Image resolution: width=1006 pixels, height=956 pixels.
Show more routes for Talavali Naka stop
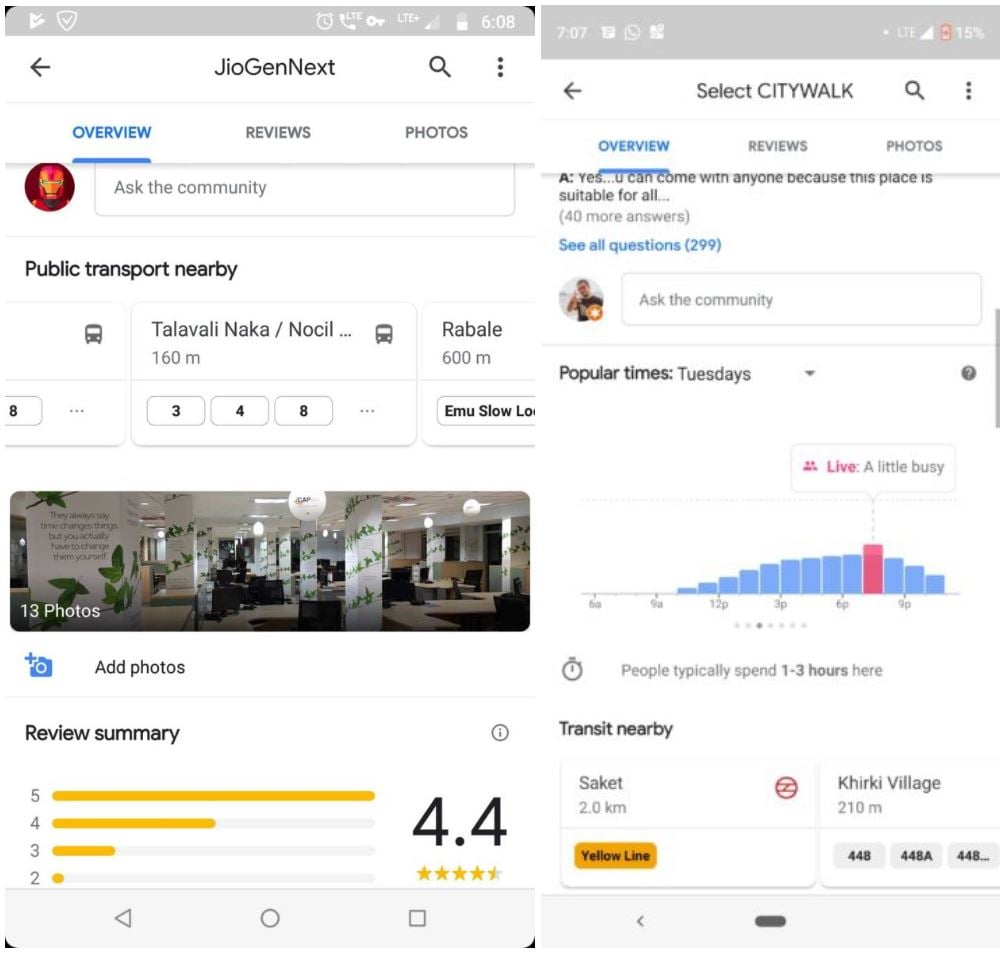pyautogui.click(x=367, y=411)
